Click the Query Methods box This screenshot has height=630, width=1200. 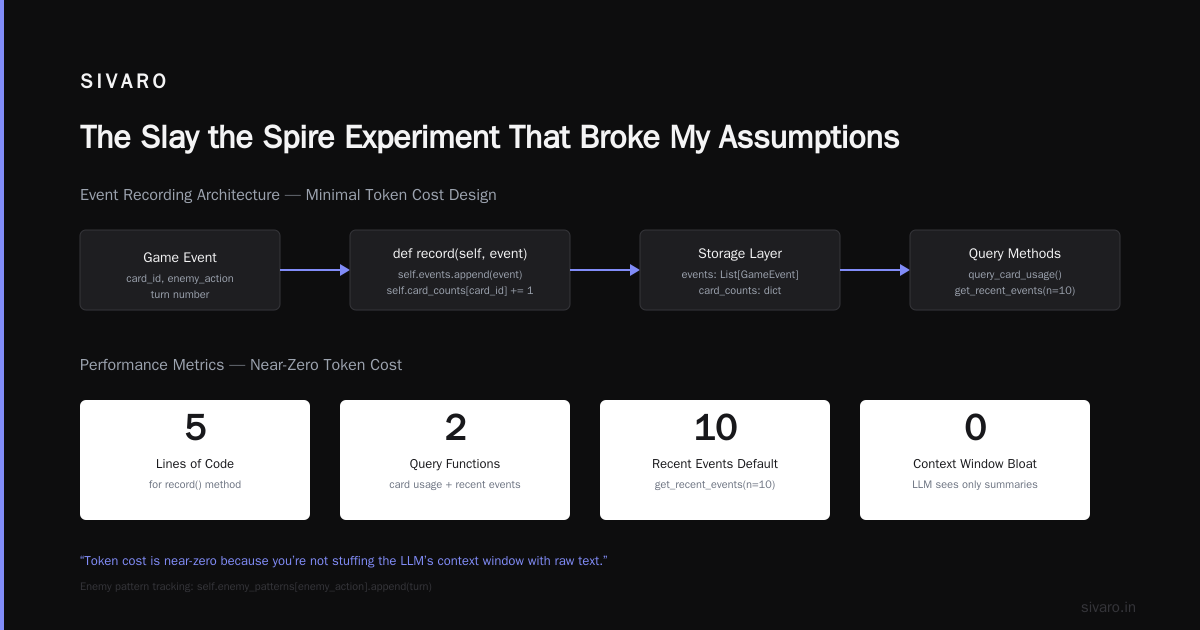click(x=1015, y=270)
